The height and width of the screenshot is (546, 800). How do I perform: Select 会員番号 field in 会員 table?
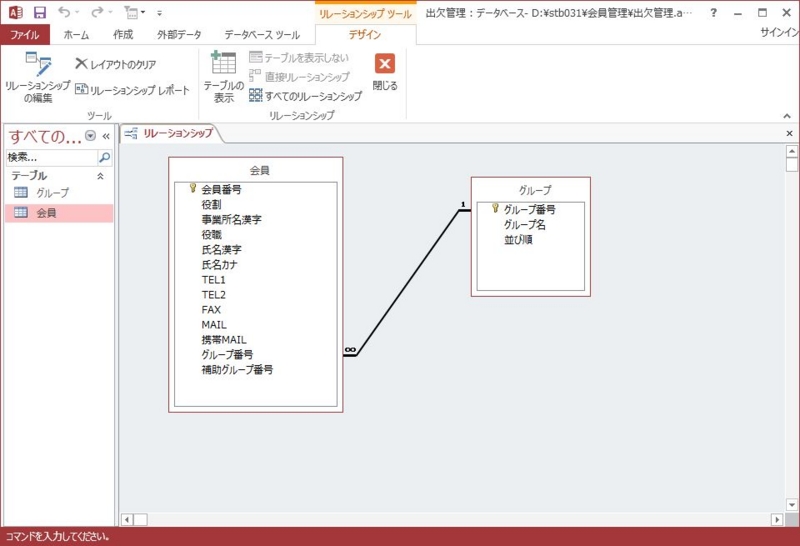[221, 189]
